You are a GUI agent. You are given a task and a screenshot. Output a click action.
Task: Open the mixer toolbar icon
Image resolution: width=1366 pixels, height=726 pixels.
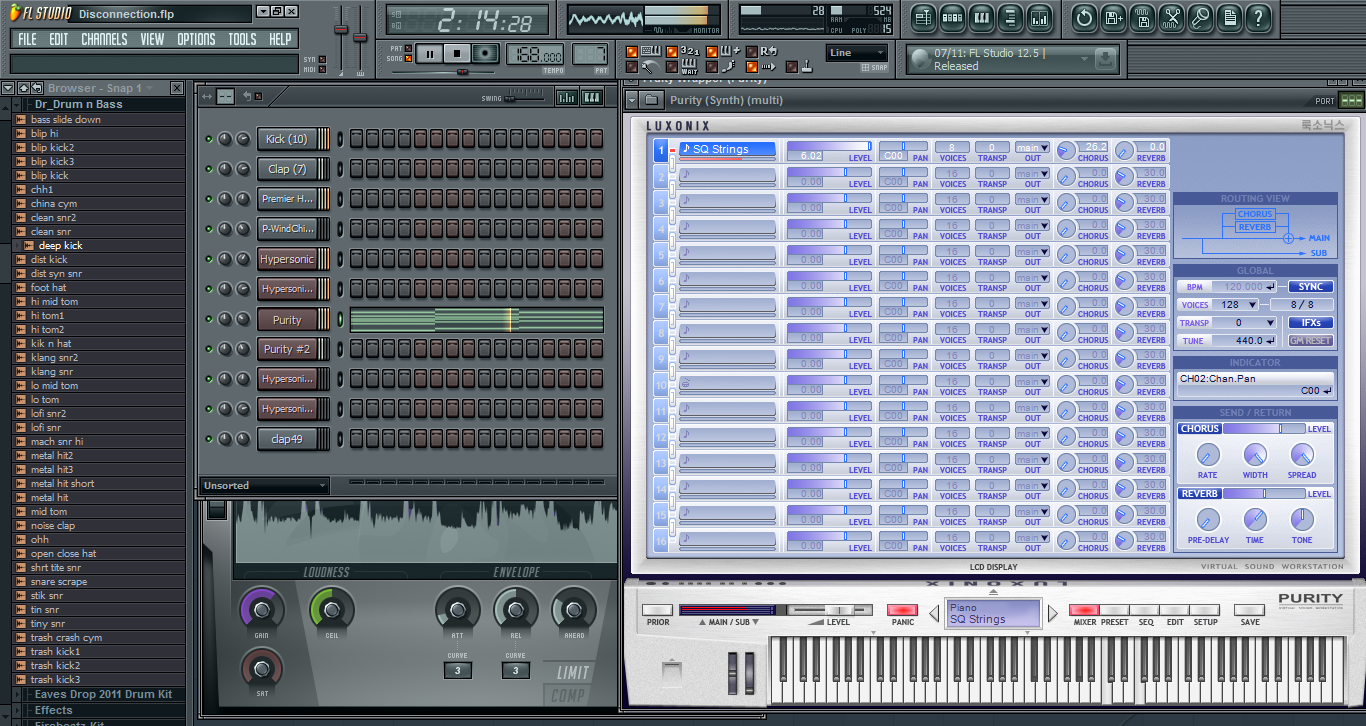click(x=1039, y=18)
